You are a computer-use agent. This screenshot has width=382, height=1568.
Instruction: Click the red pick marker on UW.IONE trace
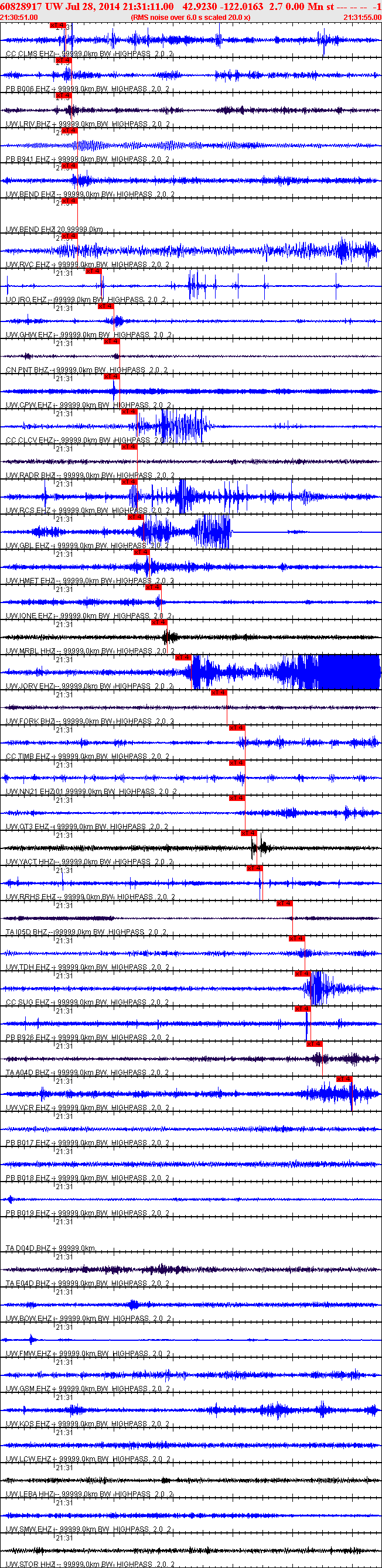(x=153, y=587)
